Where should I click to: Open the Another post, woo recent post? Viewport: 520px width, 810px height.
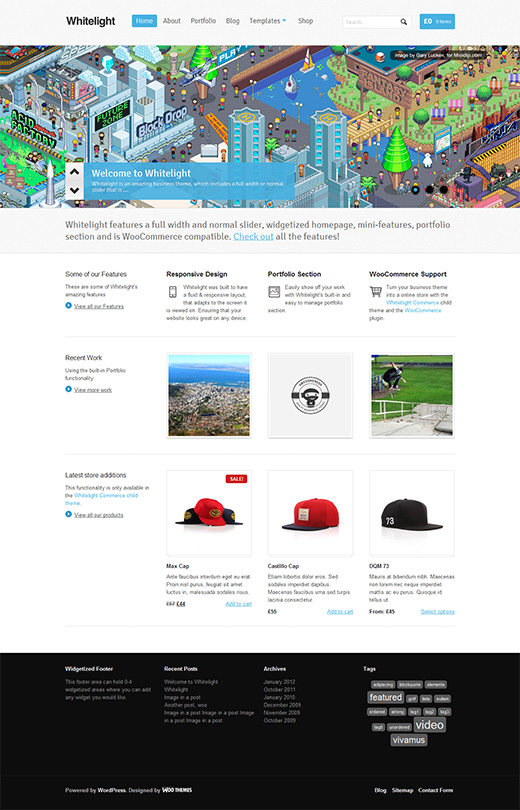(185, 705)
